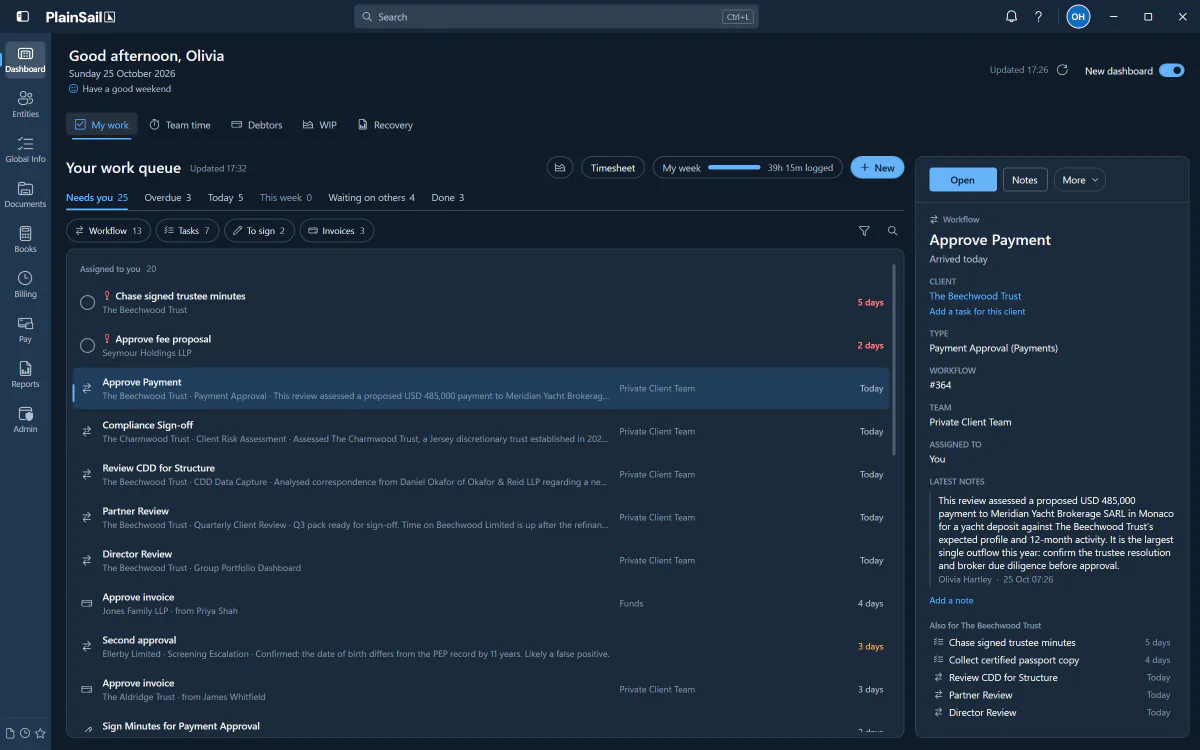Open Reports in the sidebar
Viewport: 1200px width, 750px height.
click(x=26, y=375)
